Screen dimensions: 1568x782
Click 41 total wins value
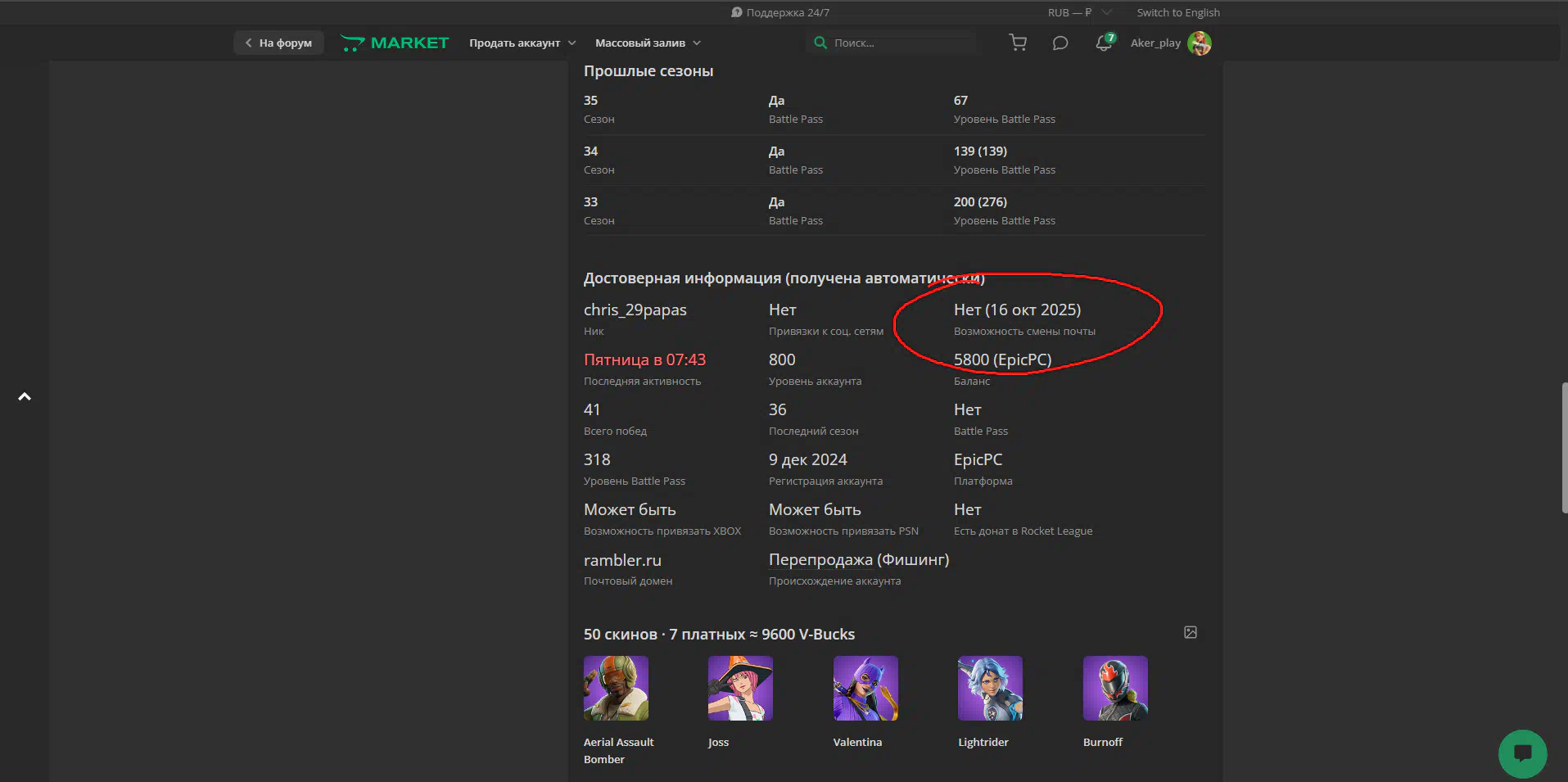click(x=592, y=409)
